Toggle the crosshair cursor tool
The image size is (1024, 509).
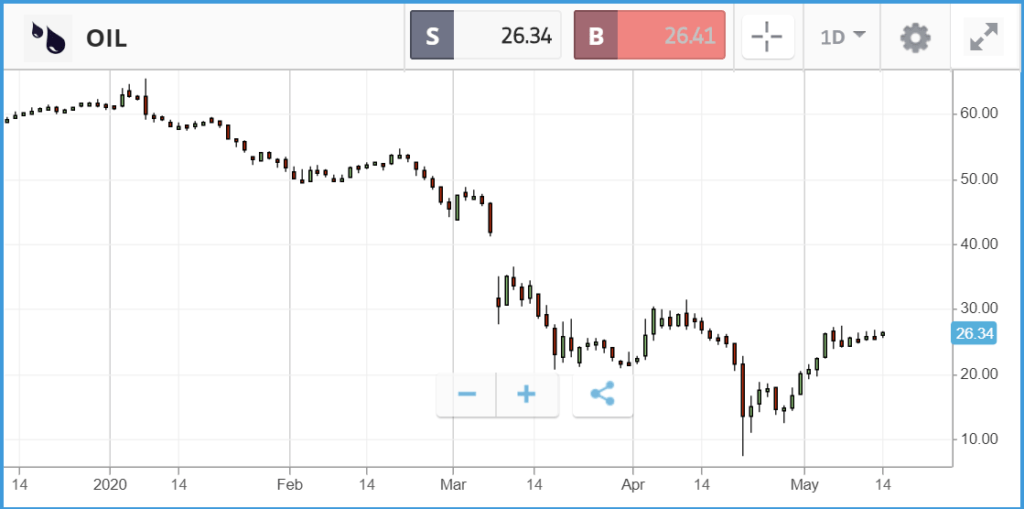point(767,37)
